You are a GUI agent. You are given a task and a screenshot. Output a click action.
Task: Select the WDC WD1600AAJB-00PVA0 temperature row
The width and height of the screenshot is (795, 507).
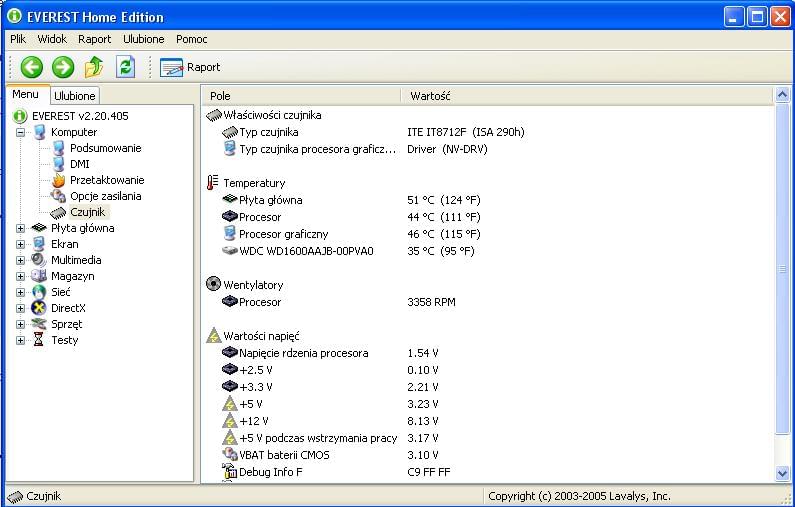point(349,251)
